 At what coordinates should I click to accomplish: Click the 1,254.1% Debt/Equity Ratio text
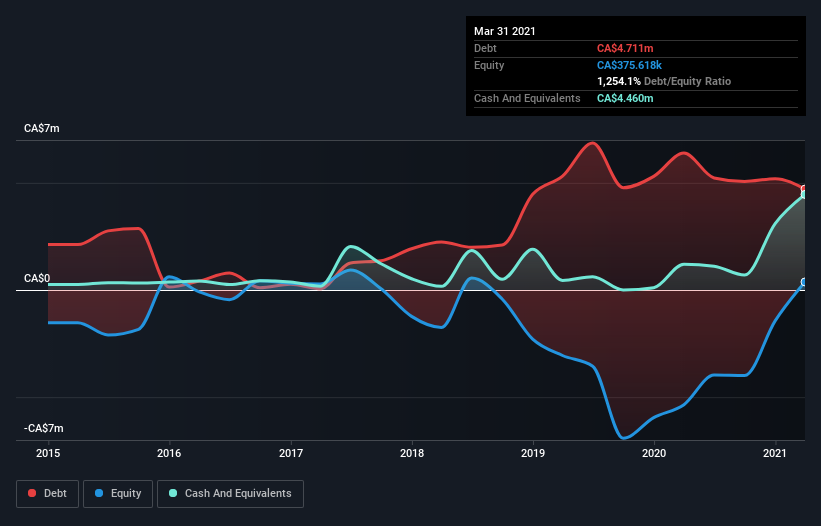(x=664, y=82)
